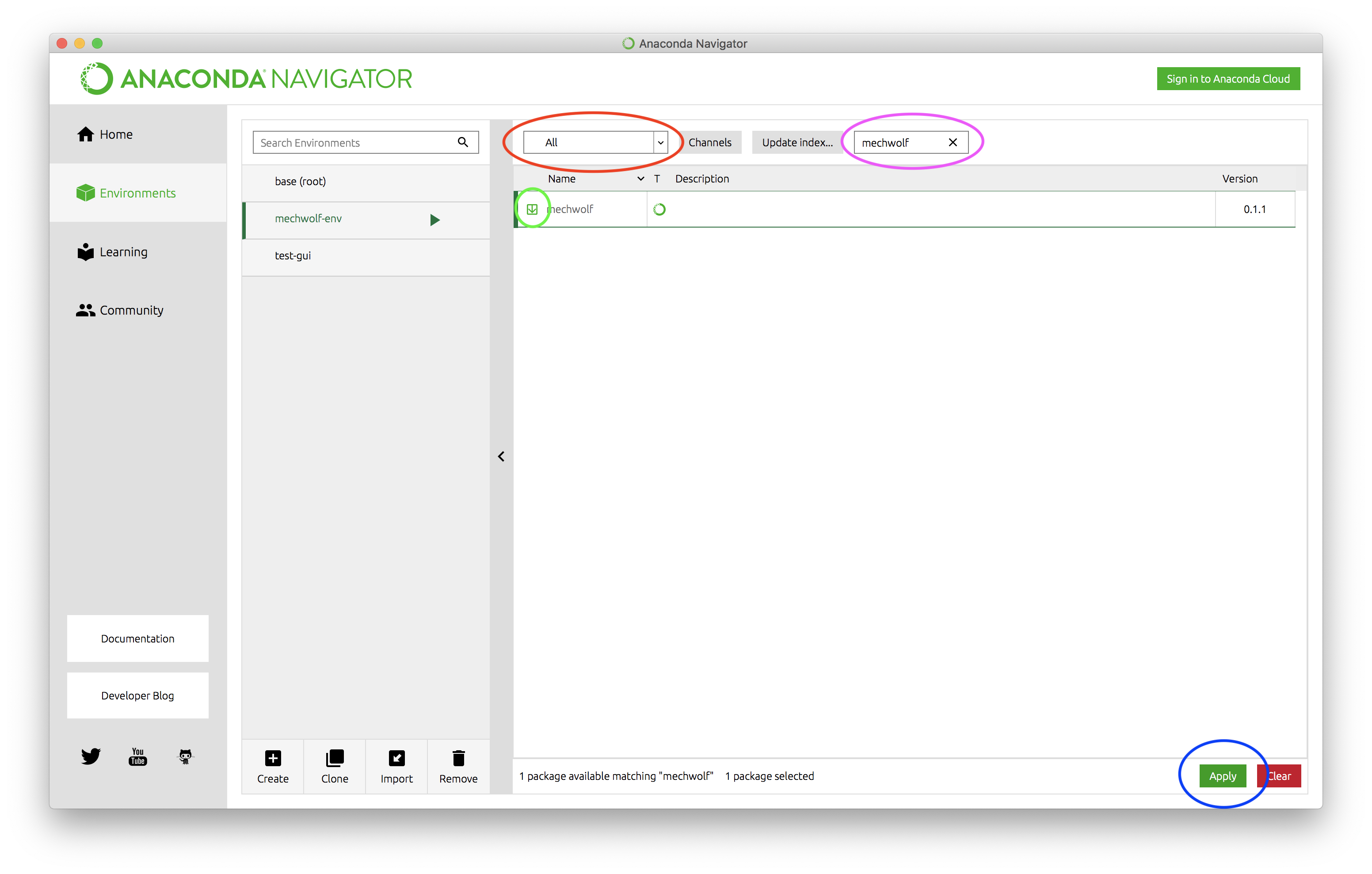Image resolution: width=1372 pixels, height=874 pixels.
Task: Toggle the mechwolf package install checkbox
Action: pyautogui.click(x=532, y=209)
